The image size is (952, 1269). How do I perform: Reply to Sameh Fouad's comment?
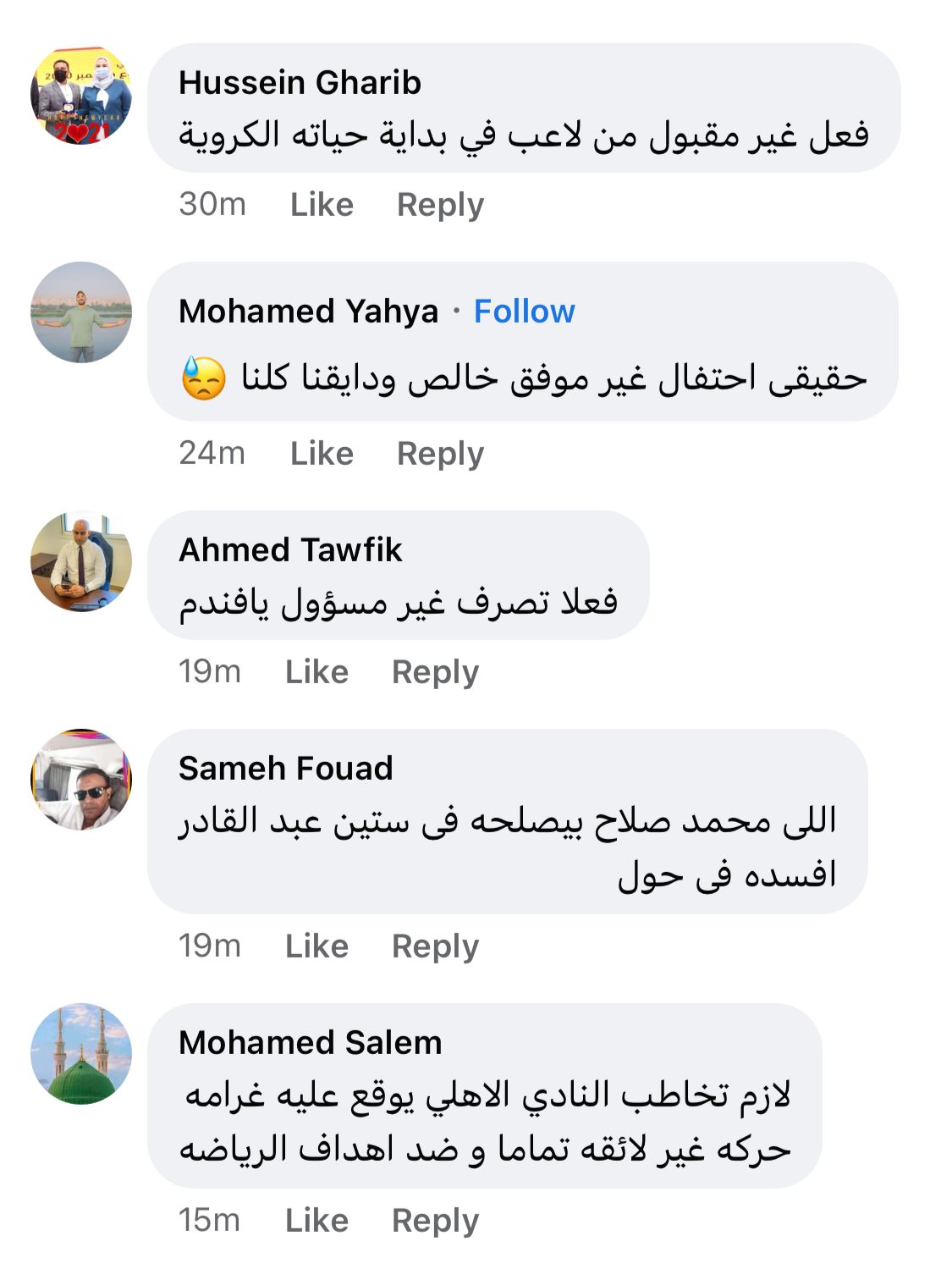pyautogui.click(x=435, y=946)
